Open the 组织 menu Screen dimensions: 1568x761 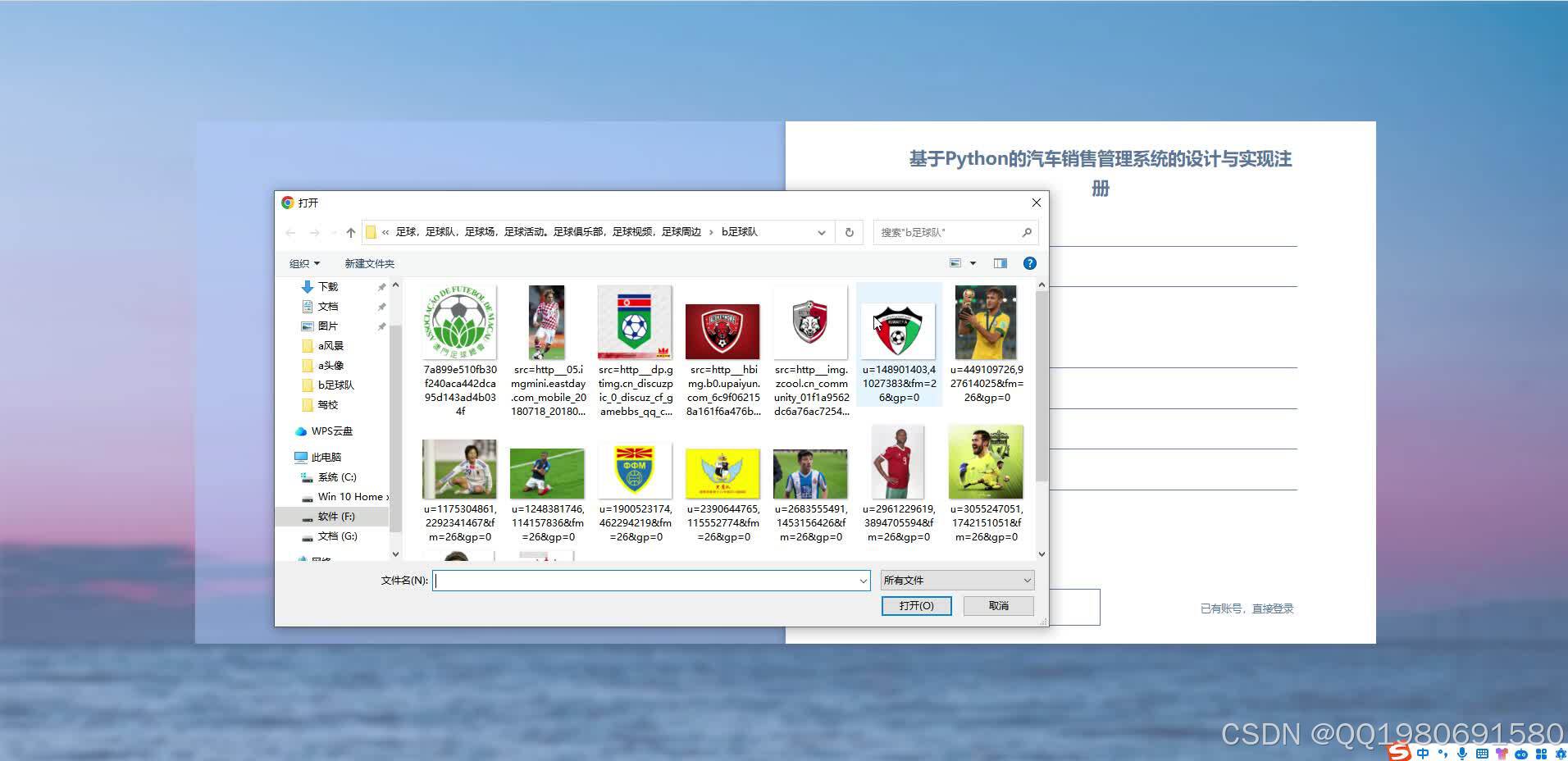(x=304, y=263)
